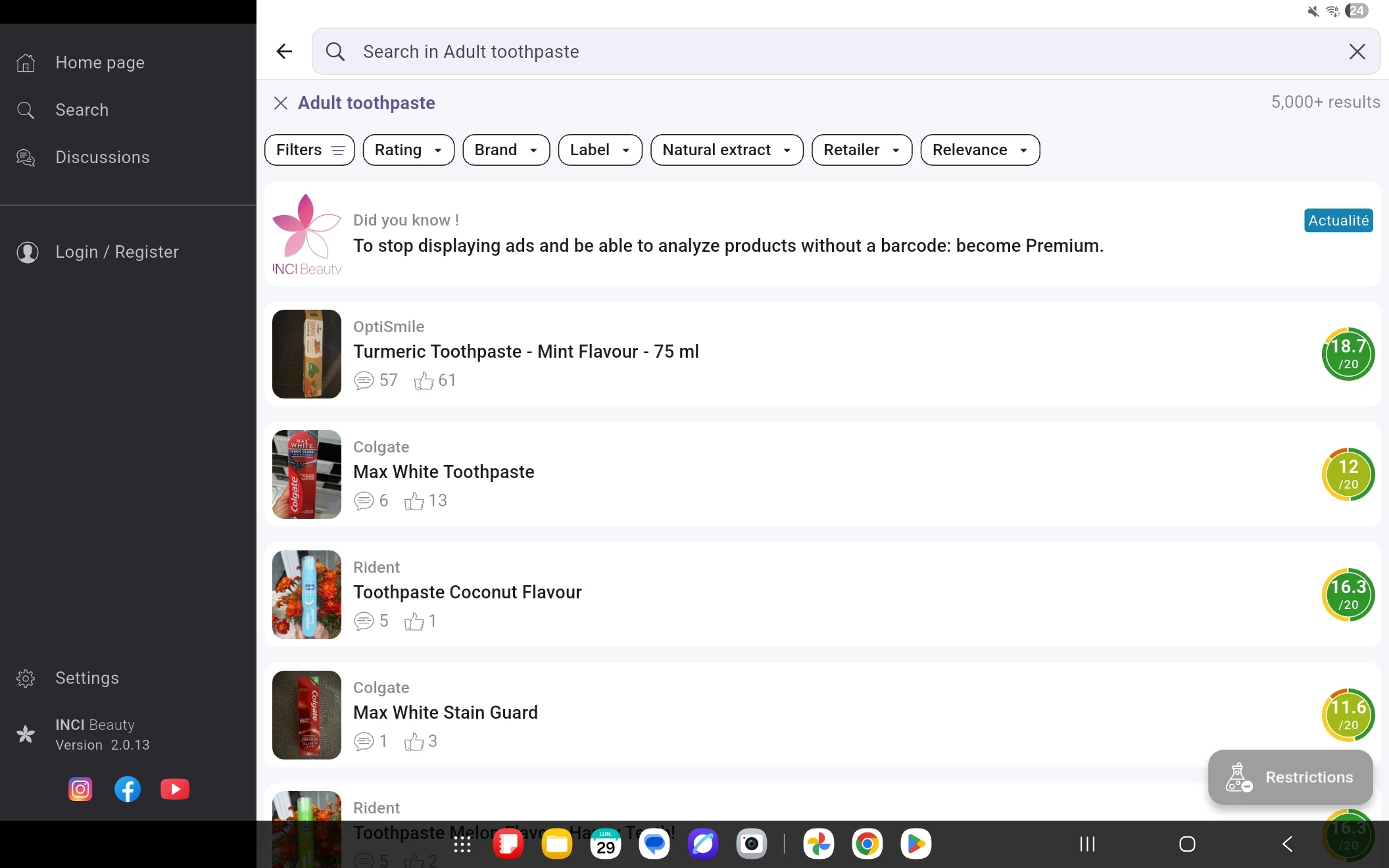Open the Natural extract dropdown
Viewport: 1389px width, 868px height.
726,150
